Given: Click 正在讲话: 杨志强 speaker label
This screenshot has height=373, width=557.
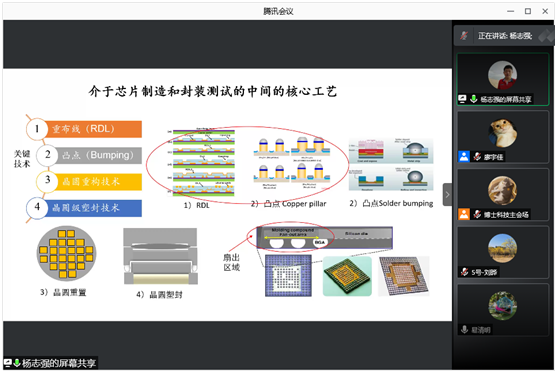Looking at the screenshot, I should [x=504, y=36].
